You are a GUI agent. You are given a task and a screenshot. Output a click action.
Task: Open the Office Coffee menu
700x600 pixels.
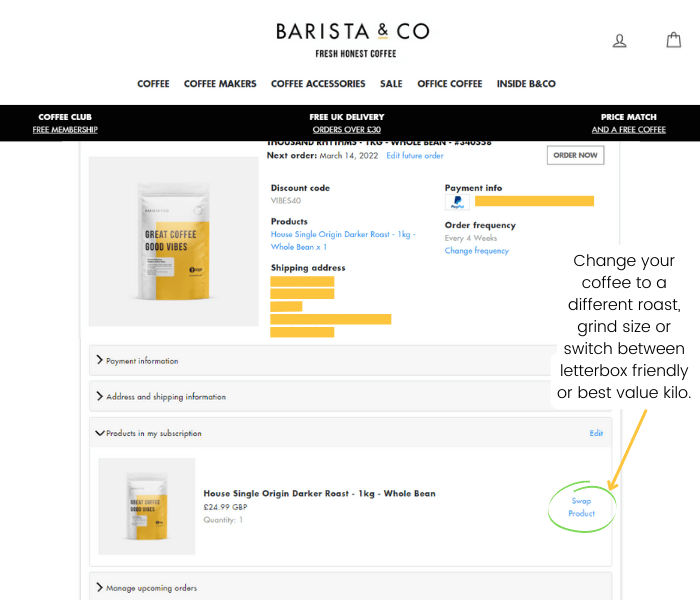449,84
